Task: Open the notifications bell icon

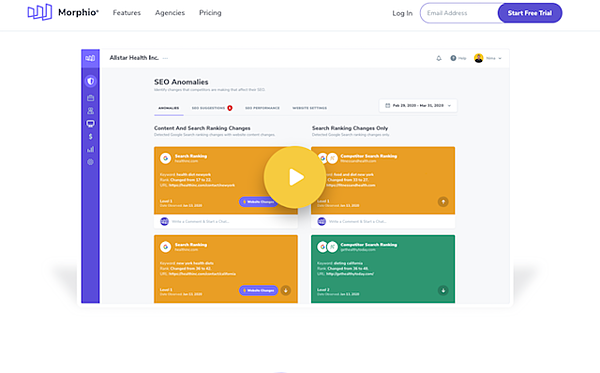Action: [x=439, y=58]
